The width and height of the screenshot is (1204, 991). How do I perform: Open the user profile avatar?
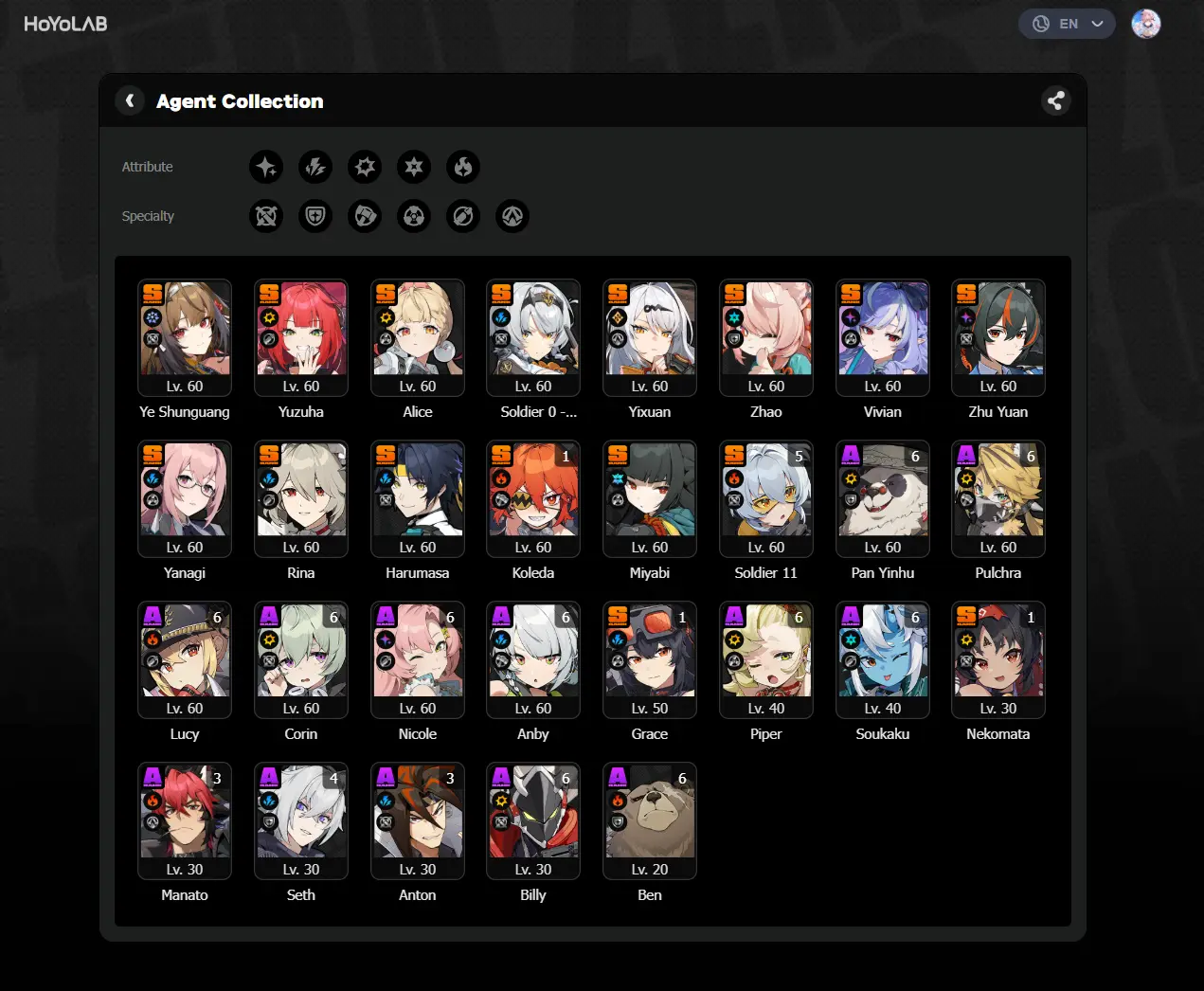[x=1146, y=24]
